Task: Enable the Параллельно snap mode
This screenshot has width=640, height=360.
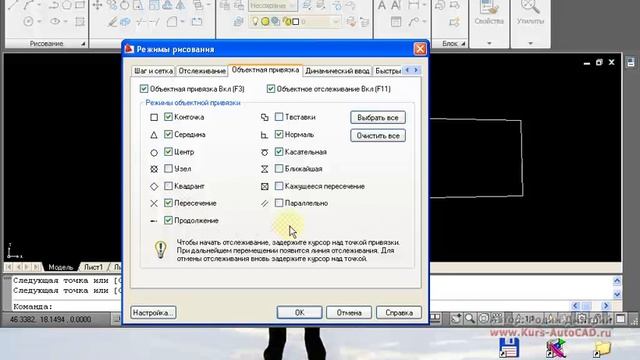Action: [x=279, y=202]
